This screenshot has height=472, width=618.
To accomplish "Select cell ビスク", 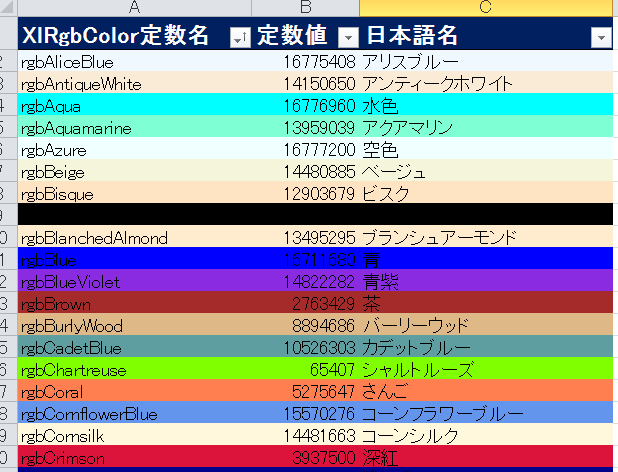I will (x=486, y=193).
